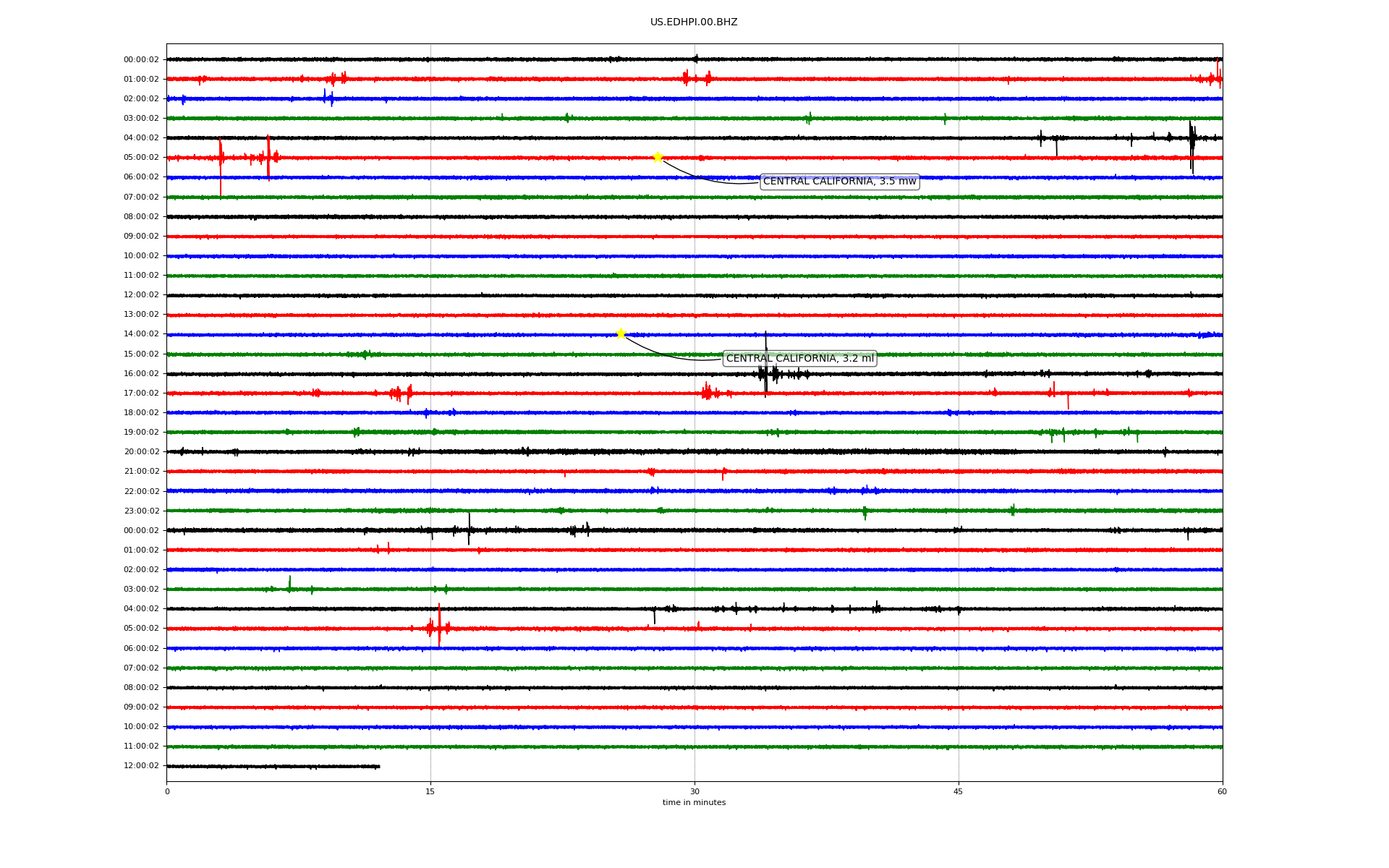Click the 45 tick label on the x-axis
Screen dimensions: 1389x868
(x=959, y=791)
